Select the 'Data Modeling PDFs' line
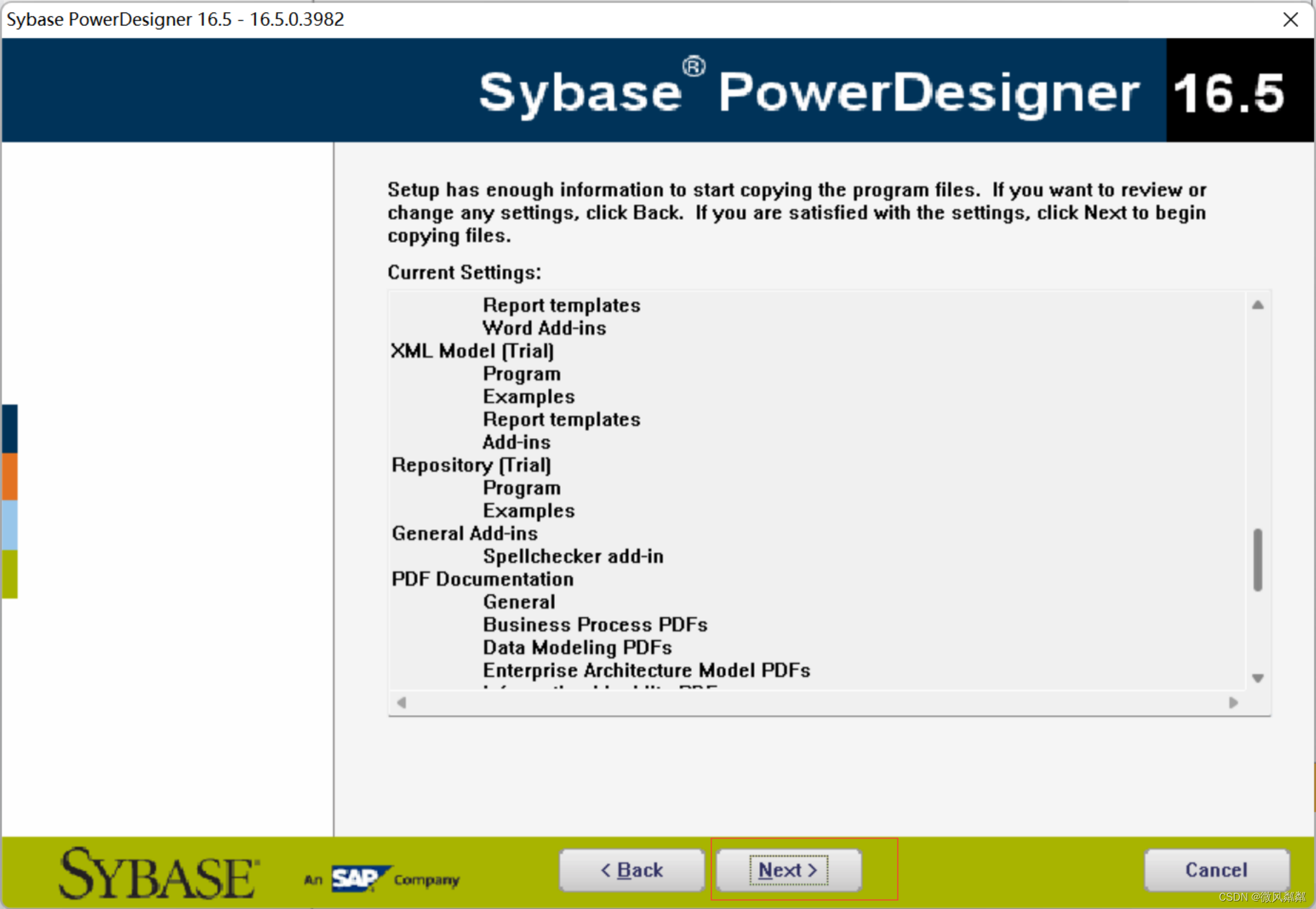1316x909 pixels. (577, 647)
